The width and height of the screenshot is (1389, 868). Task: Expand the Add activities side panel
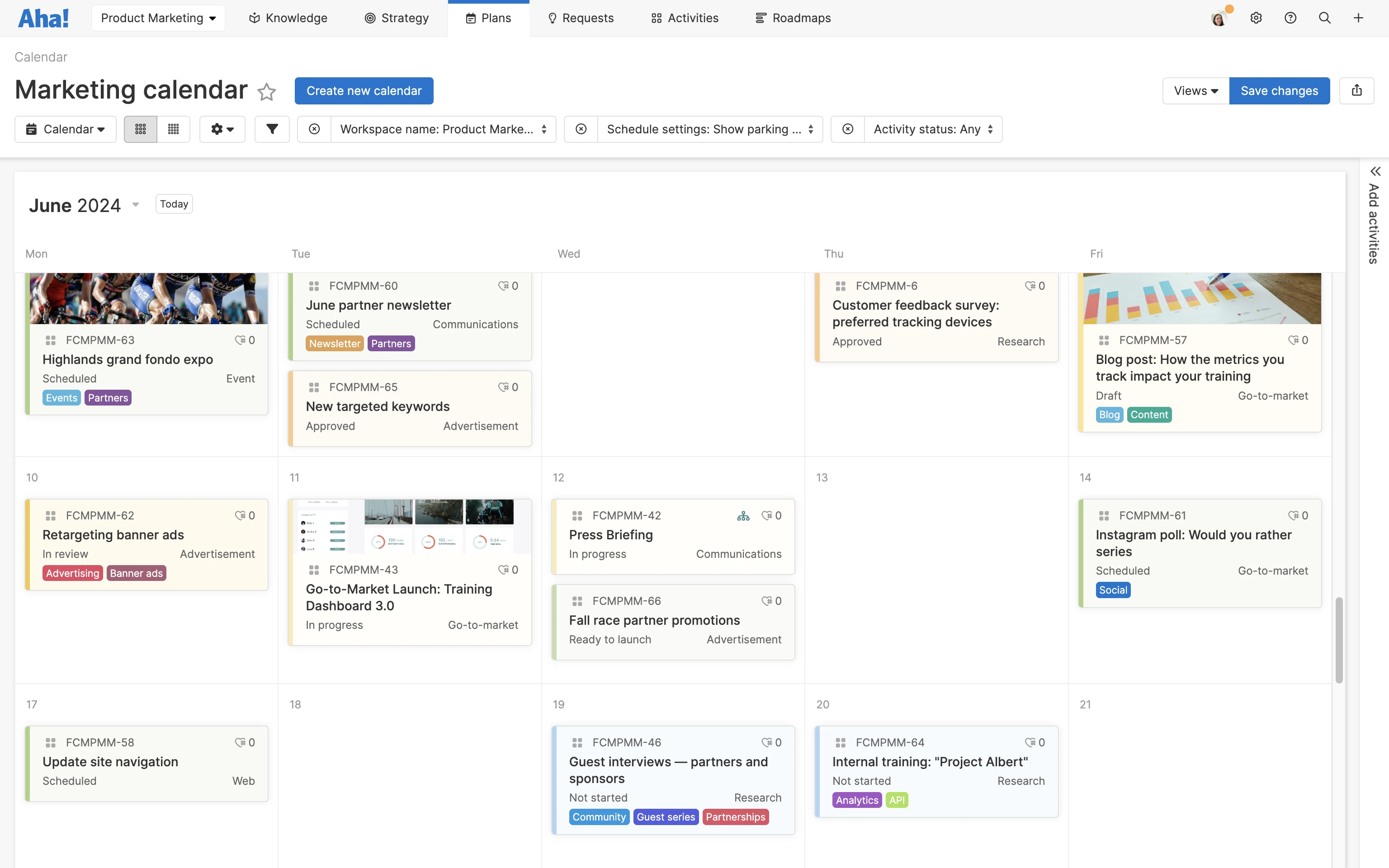coord(1375,172)
